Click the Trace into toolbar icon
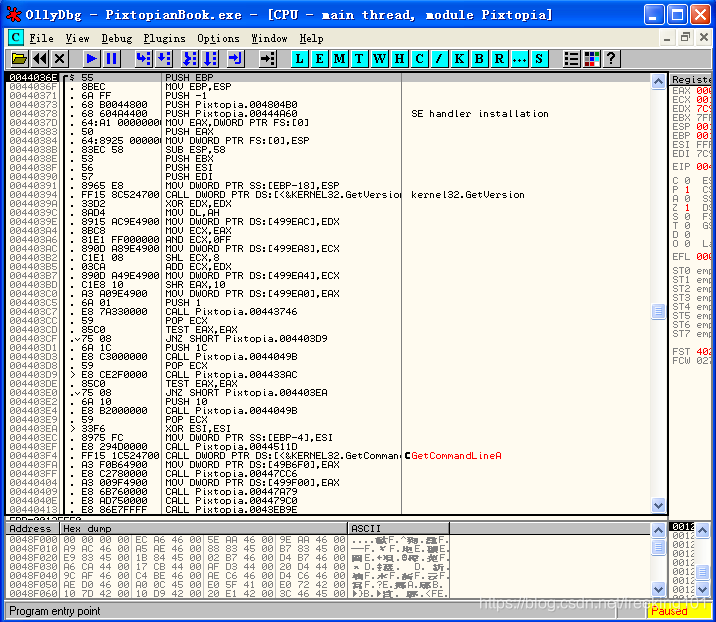716x622 pixels. tap(190, 58)
